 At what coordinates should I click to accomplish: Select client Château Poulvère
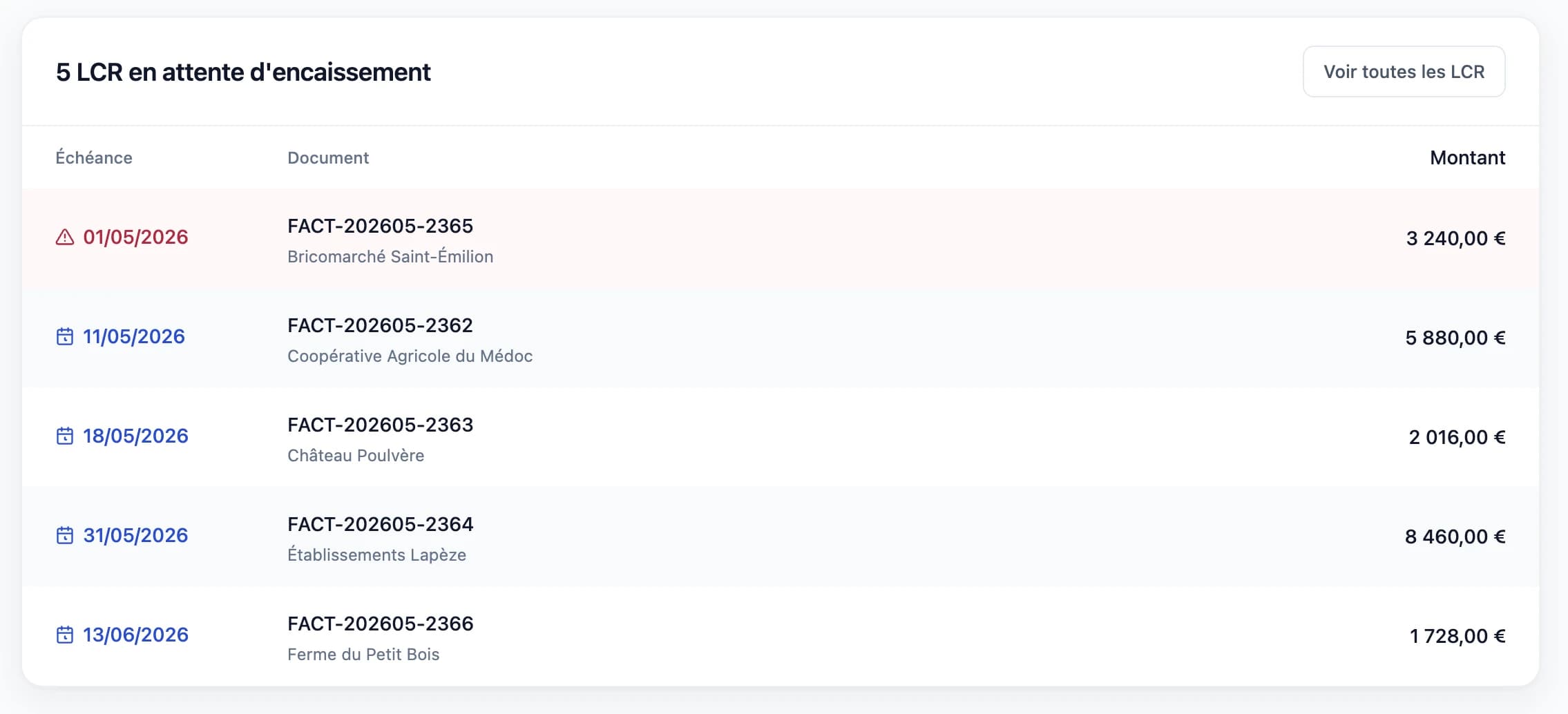(x=356, y=456)
